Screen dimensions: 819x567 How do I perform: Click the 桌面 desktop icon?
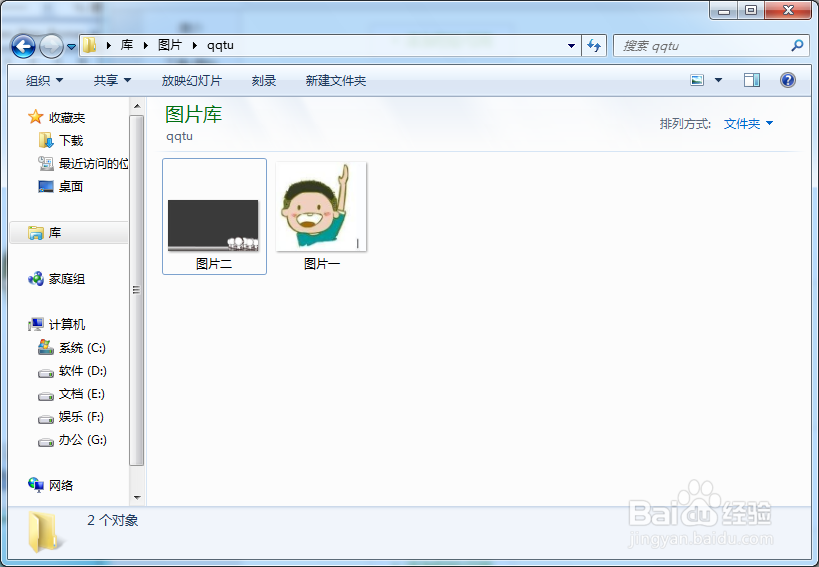[x=46, y=186]
